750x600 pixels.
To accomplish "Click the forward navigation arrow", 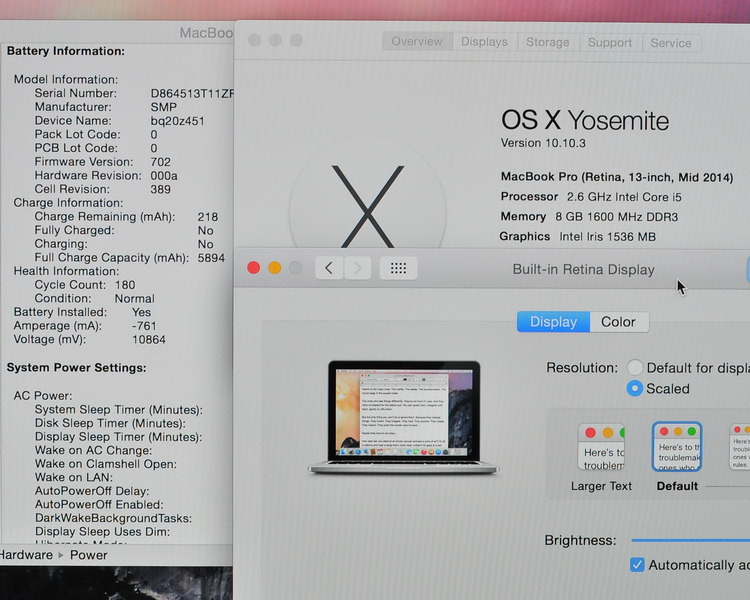I will [357, 268].
